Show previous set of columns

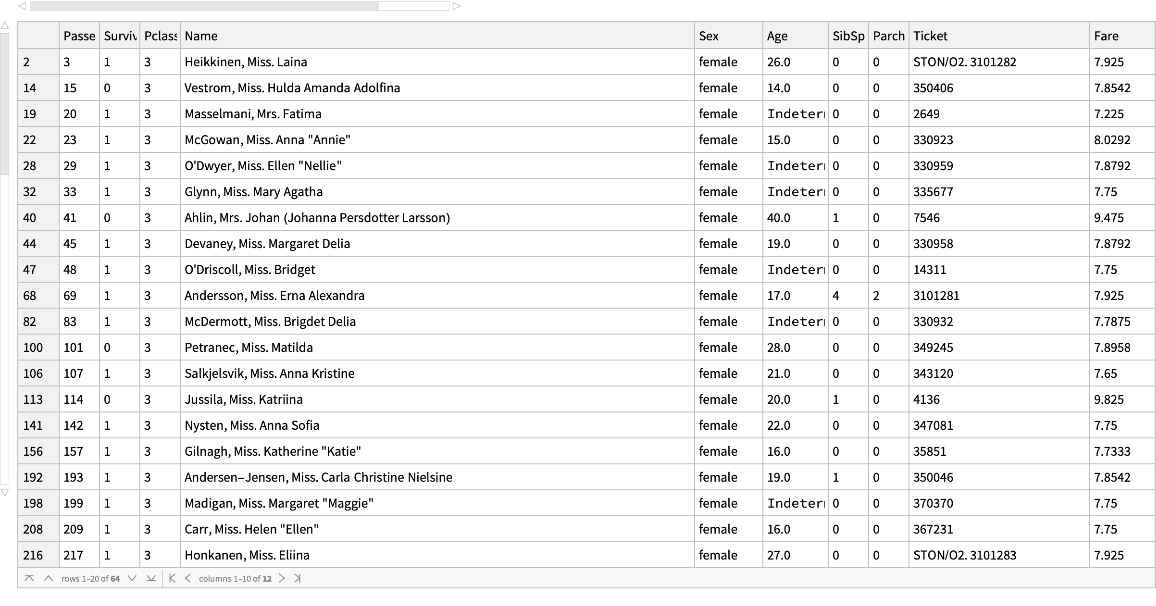click(188, 579)
